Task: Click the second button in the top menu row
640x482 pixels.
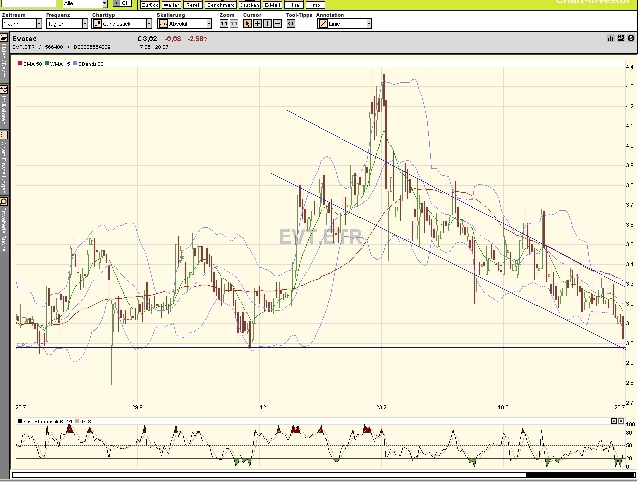Action: [x=171, y=5]
